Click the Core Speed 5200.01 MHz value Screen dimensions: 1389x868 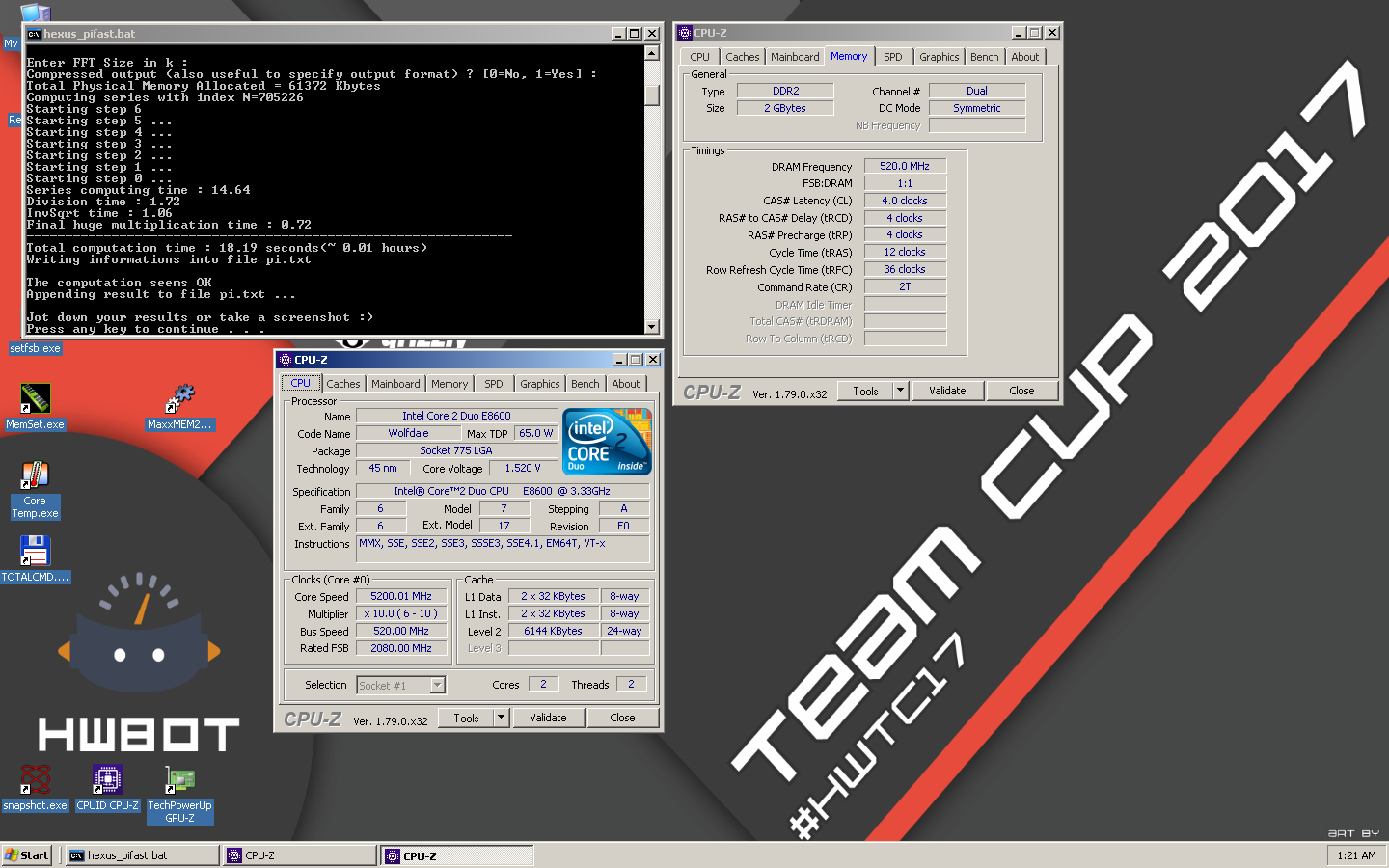pyautogui.click(x=401, y=596)
